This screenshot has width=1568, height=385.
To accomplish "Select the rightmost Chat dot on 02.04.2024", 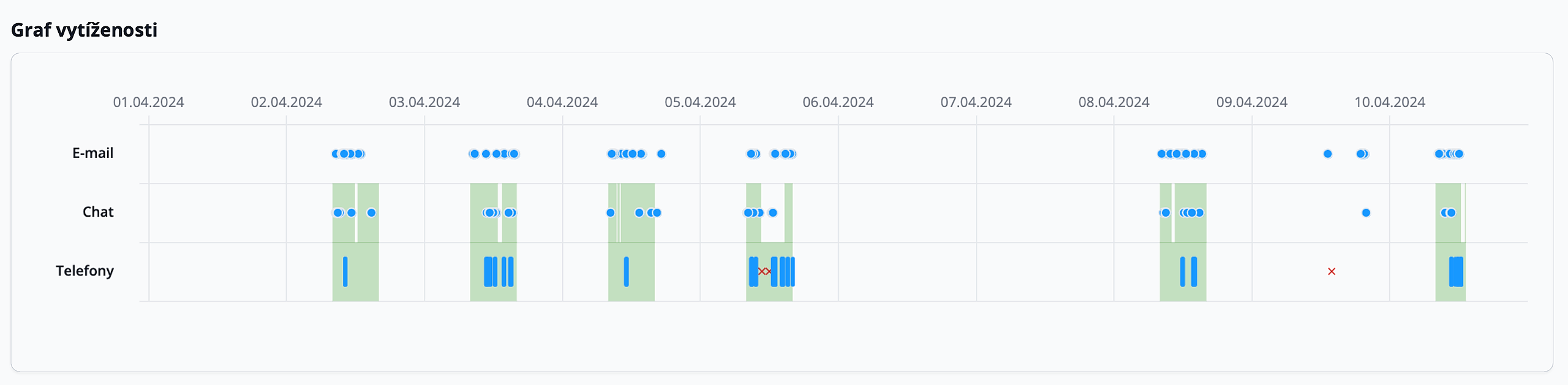I will [x=371, y=213].
